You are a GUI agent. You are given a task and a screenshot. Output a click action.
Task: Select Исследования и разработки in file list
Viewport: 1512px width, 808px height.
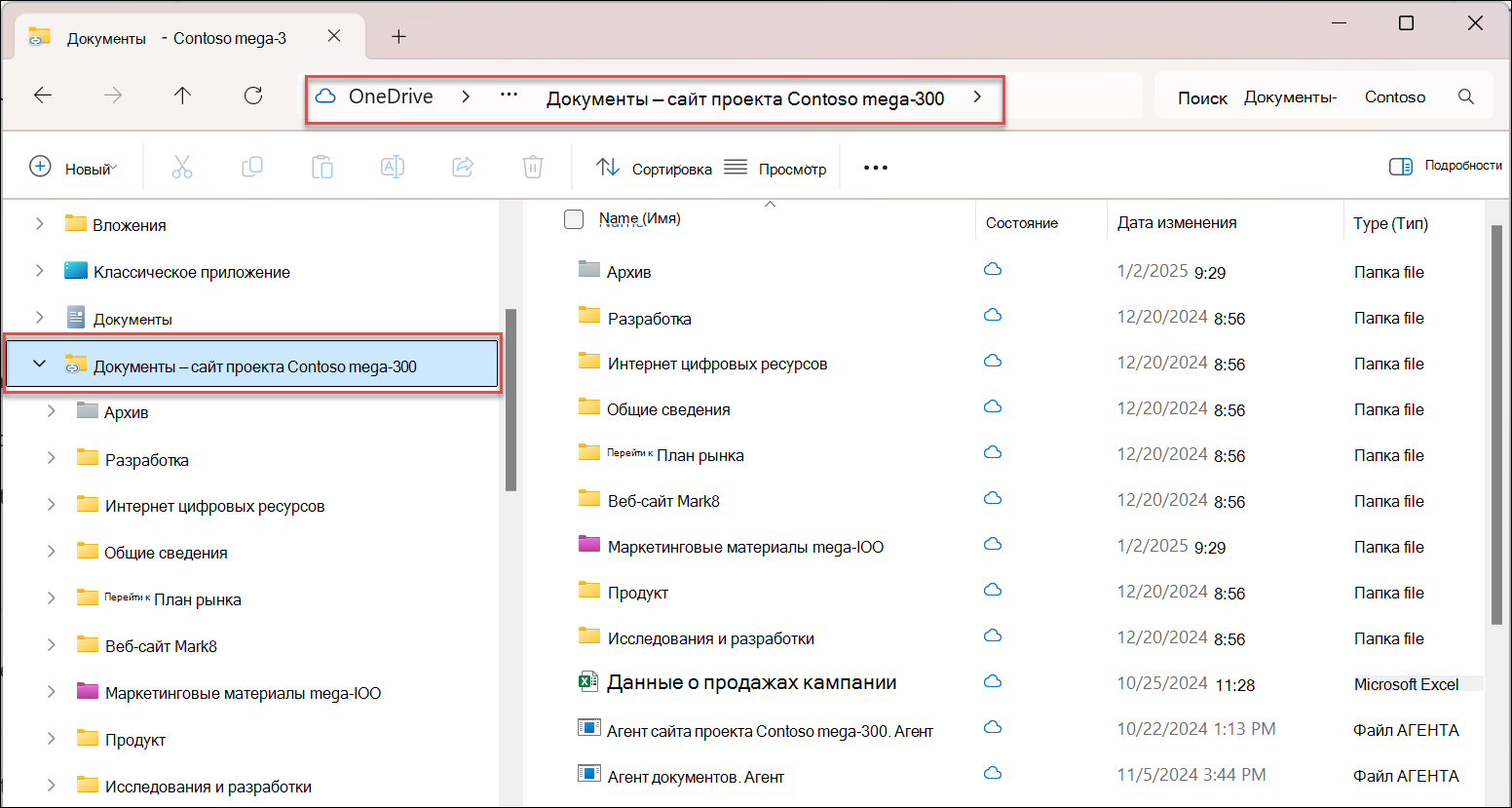pos(711,638)
